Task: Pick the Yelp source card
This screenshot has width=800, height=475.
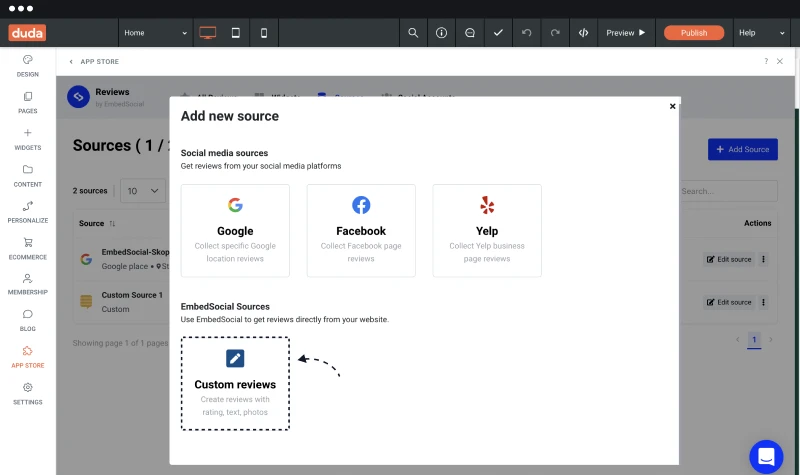Action: (x=487, y=231)
